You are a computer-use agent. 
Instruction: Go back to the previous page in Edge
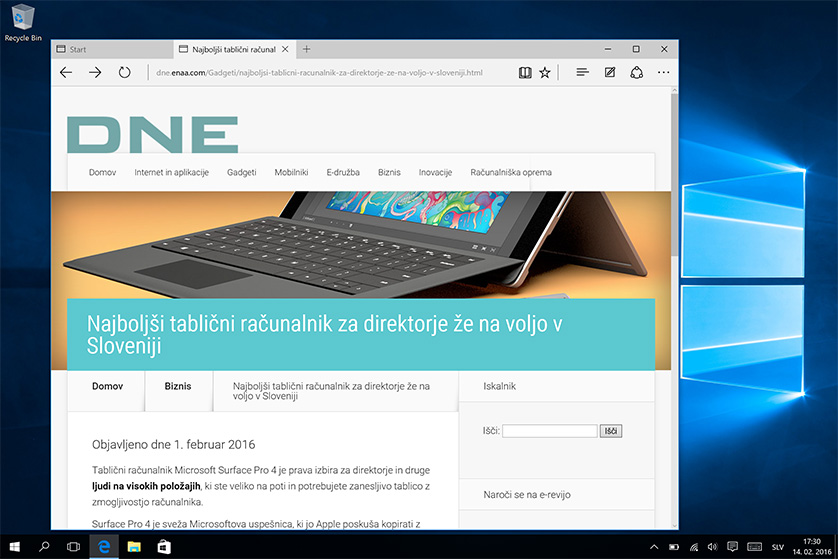(x=66, y=72)
